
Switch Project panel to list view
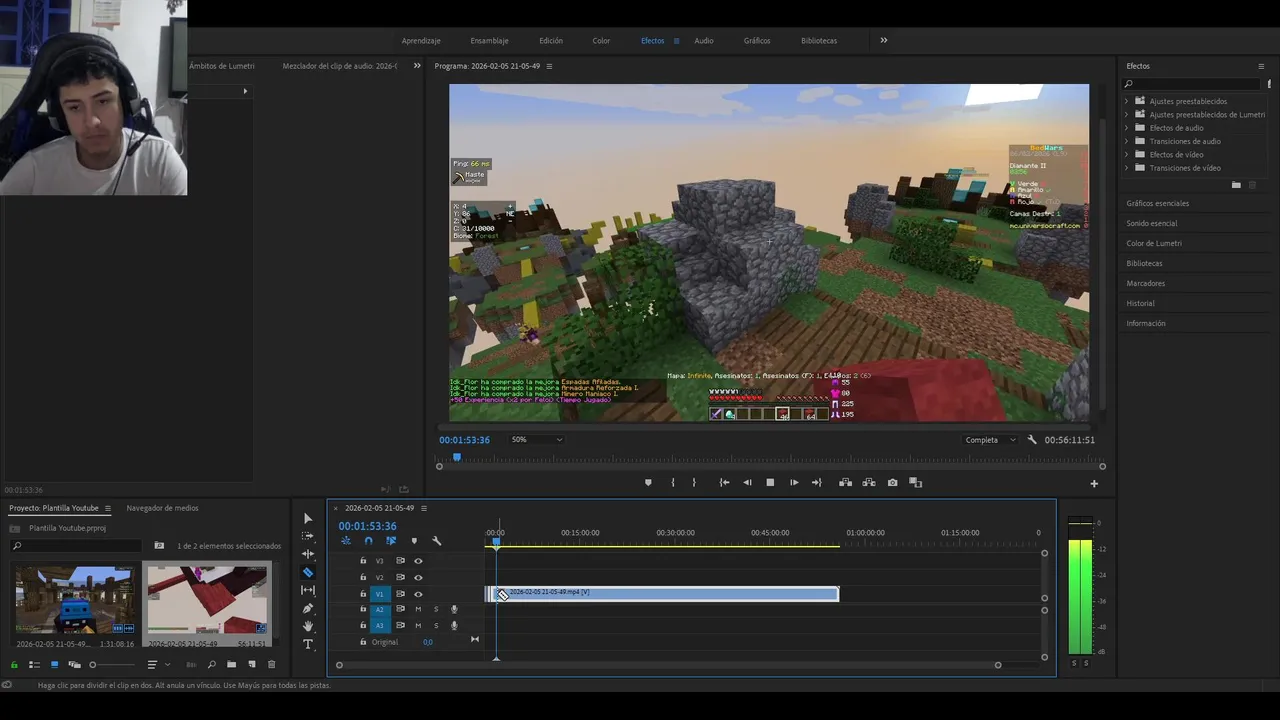coord(34,665)
